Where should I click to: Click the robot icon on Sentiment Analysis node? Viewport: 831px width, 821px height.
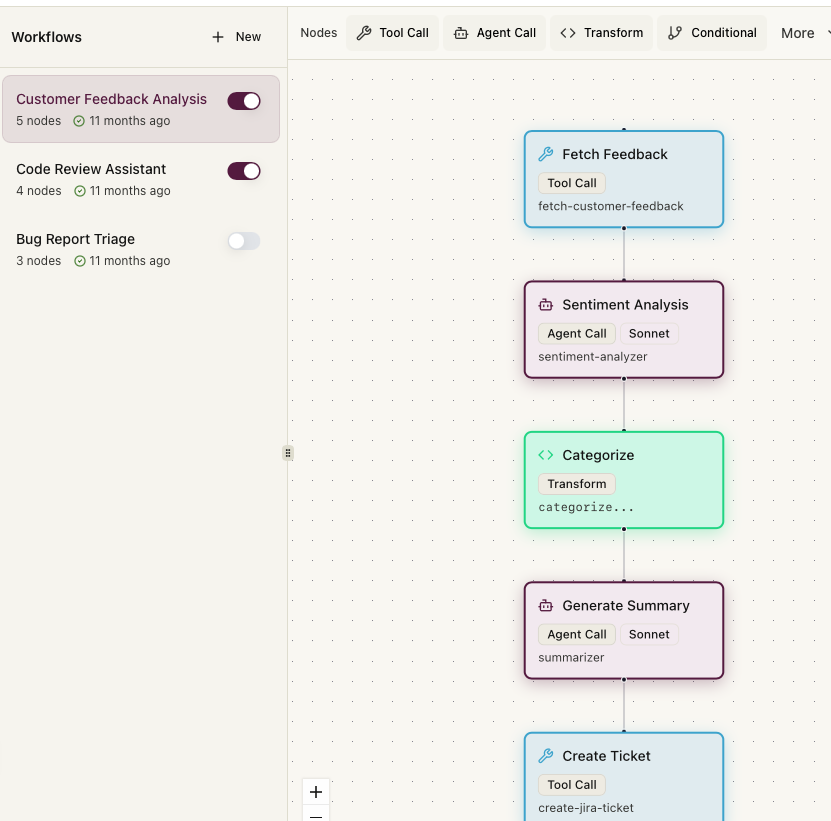pos(545,305)
